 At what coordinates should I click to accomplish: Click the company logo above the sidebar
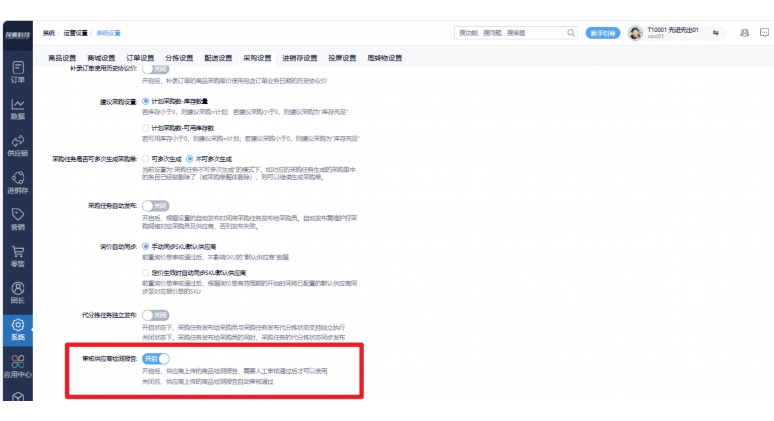pos(18,35)
